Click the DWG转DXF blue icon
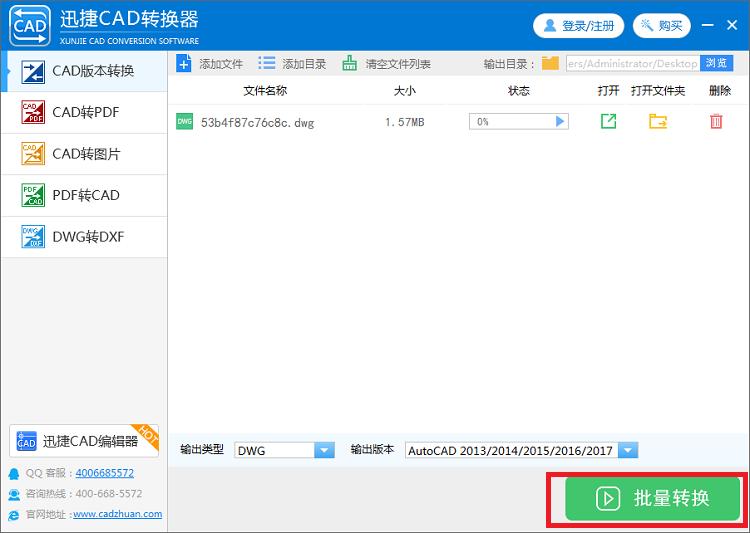 click(33, 236)
